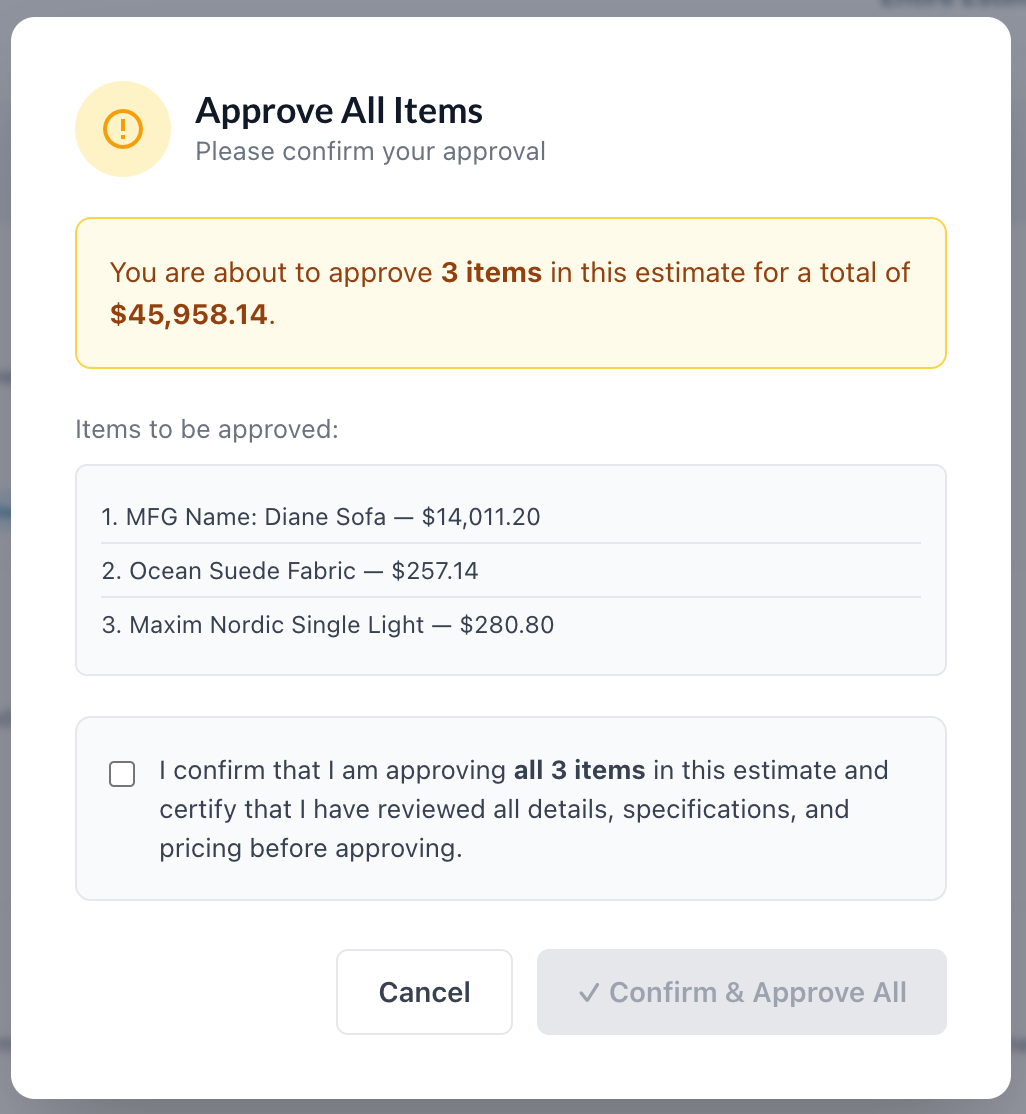Click the yellow approval warning banner
1026x1114 pixels.
click(x=511, y=293)
